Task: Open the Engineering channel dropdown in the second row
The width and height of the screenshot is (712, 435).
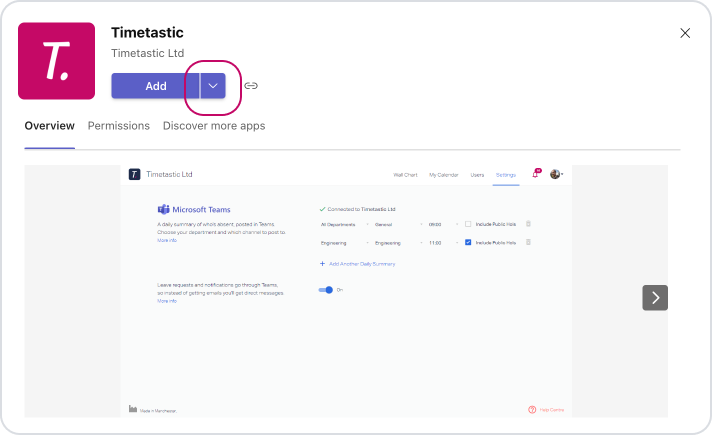Action: pyautogui.click(x=399, y=243)
